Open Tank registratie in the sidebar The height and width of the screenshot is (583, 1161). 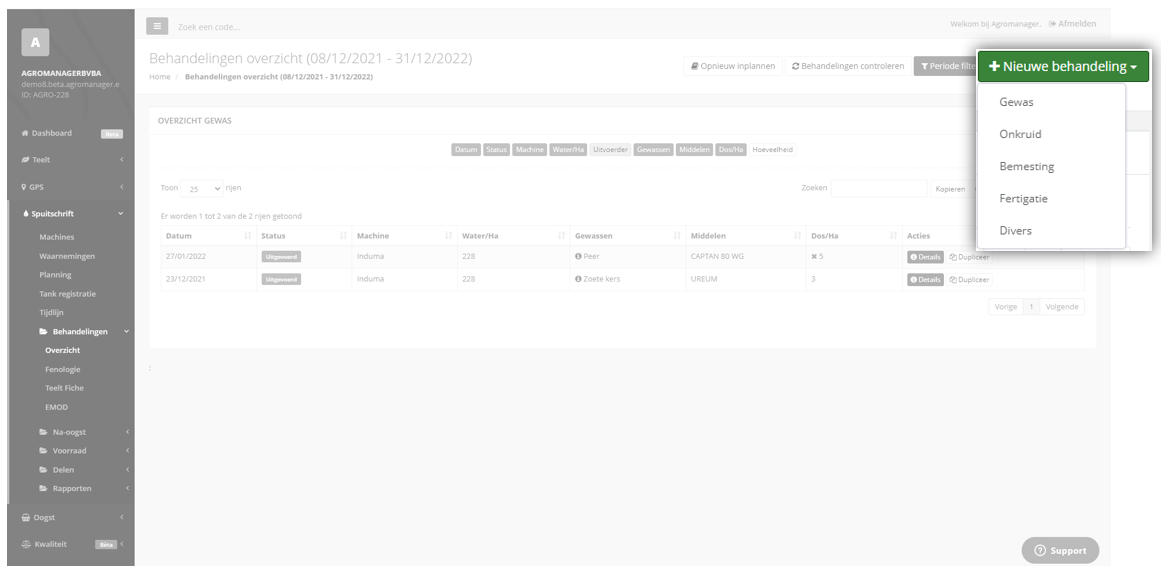pos(67,293)
